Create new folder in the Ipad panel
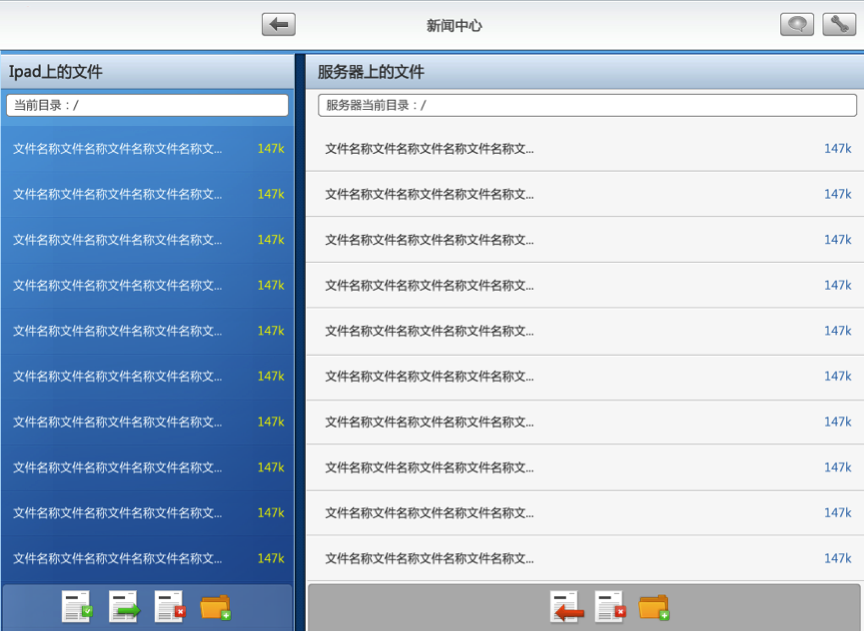The height and width of the screenshot is (632, 865). (216, 608)
